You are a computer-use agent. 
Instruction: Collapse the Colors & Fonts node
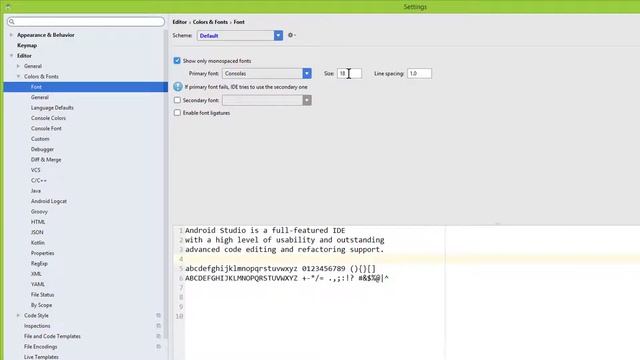pos(18,76)
